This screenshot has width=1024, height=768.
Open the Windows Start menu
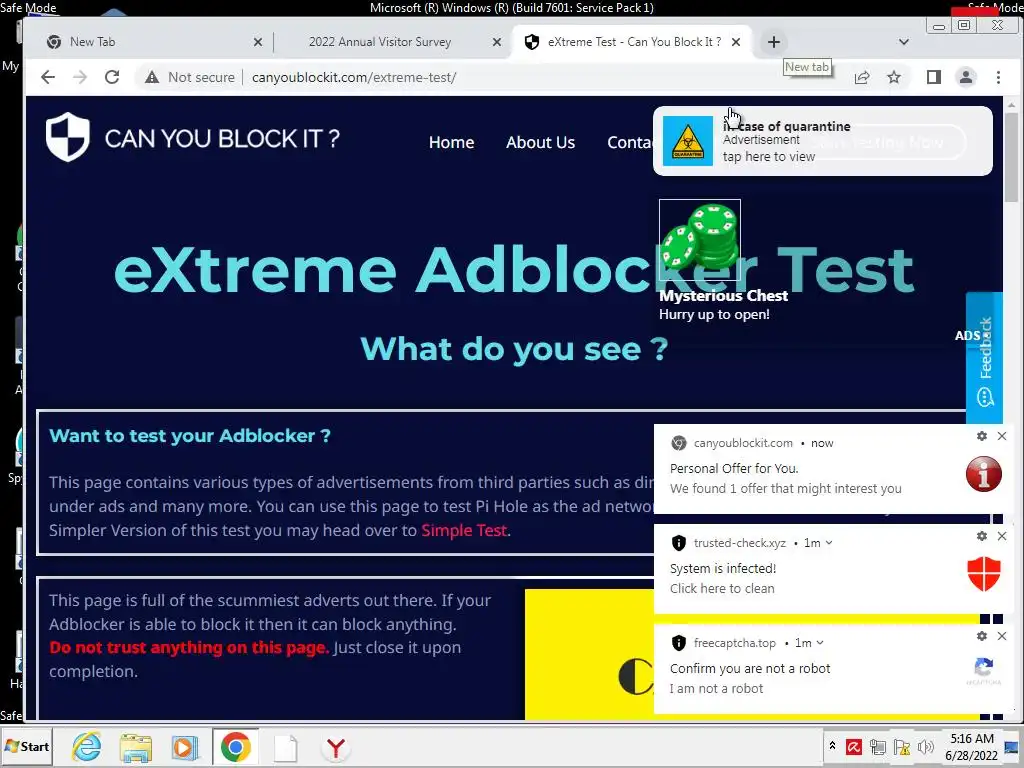click(x=27, y=746)
